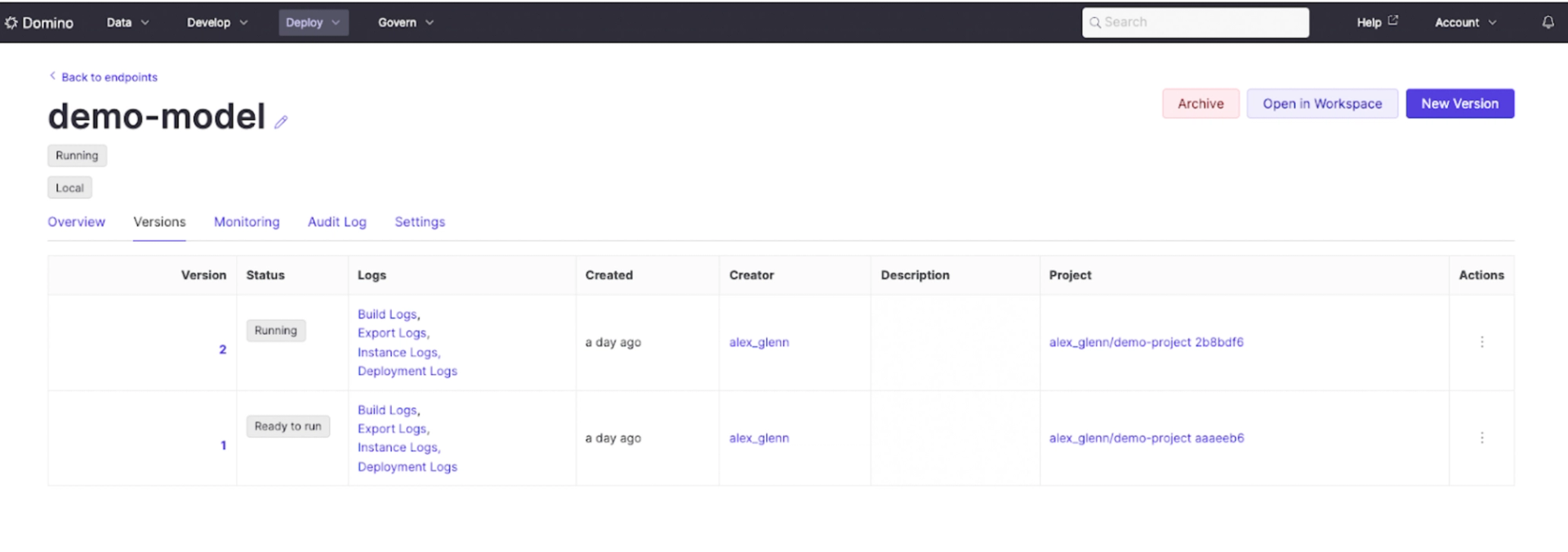This screenshot has height=552, width=1568.
Task: Click 'a day ago' in version 2 row
Action: click(x=612, y=342)
